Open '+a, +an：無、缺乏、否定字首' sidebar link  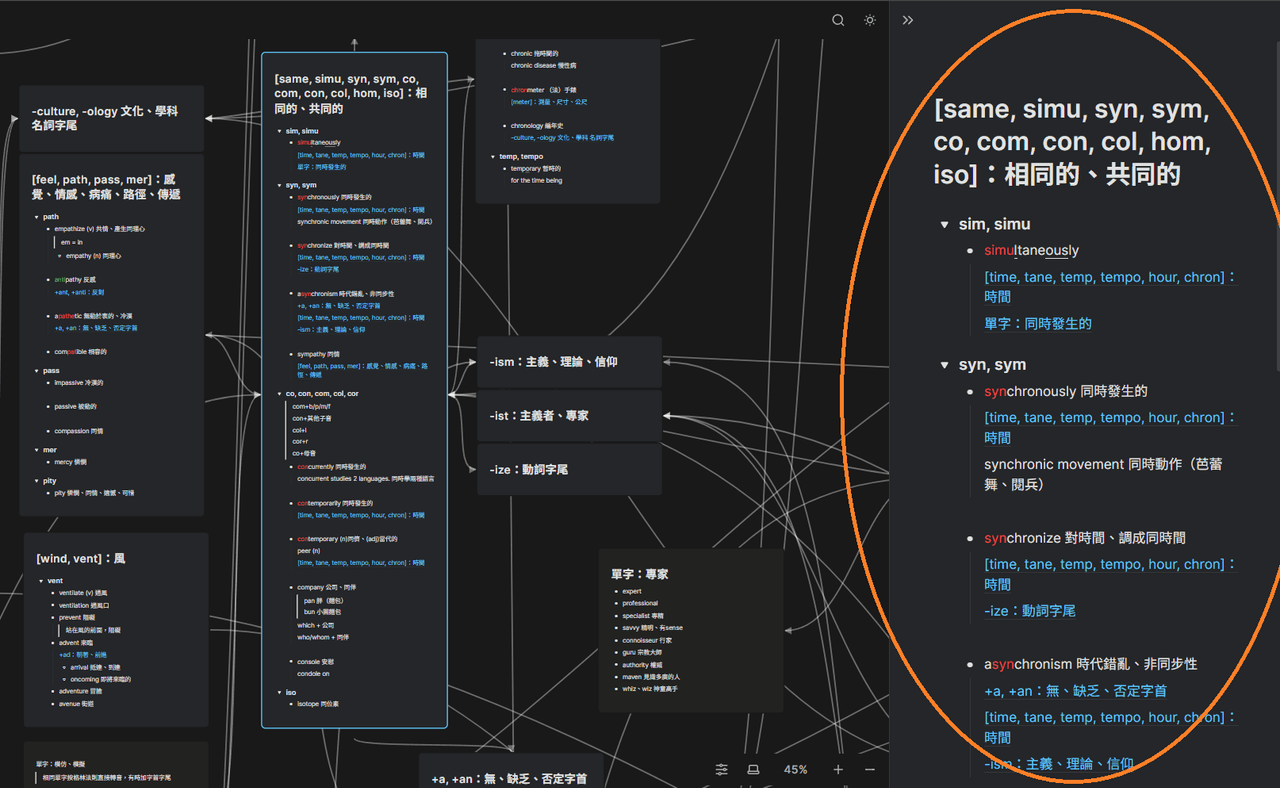[x=1076, y=691]
